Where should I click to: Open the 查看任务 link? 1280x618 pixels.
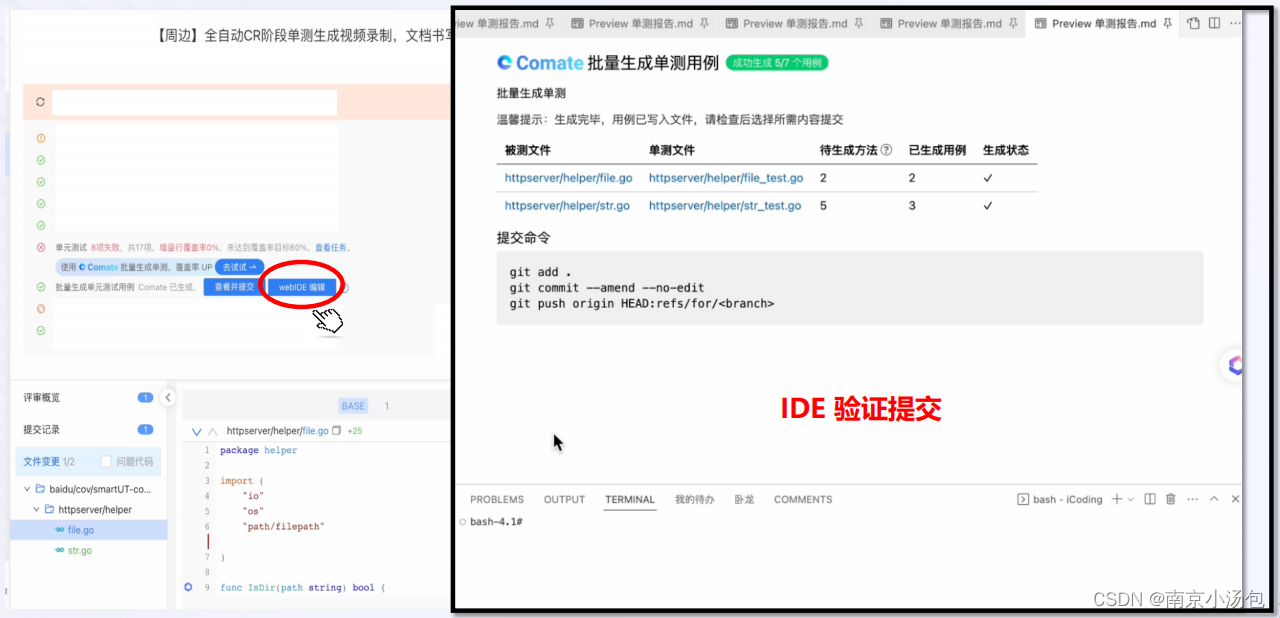click(332, 247)
